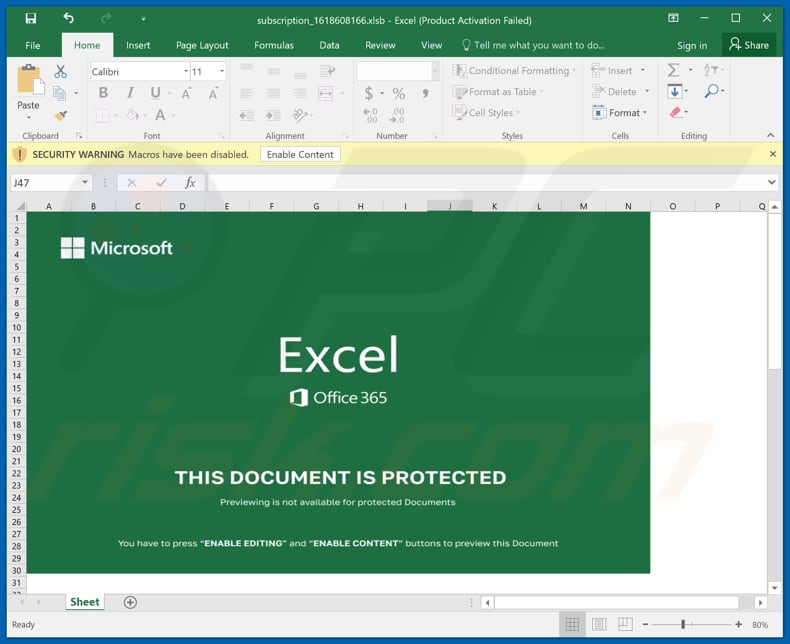The width and height of the screenshot is (790, 644).
Task: Decrease font size button
Action: [213, 93]
